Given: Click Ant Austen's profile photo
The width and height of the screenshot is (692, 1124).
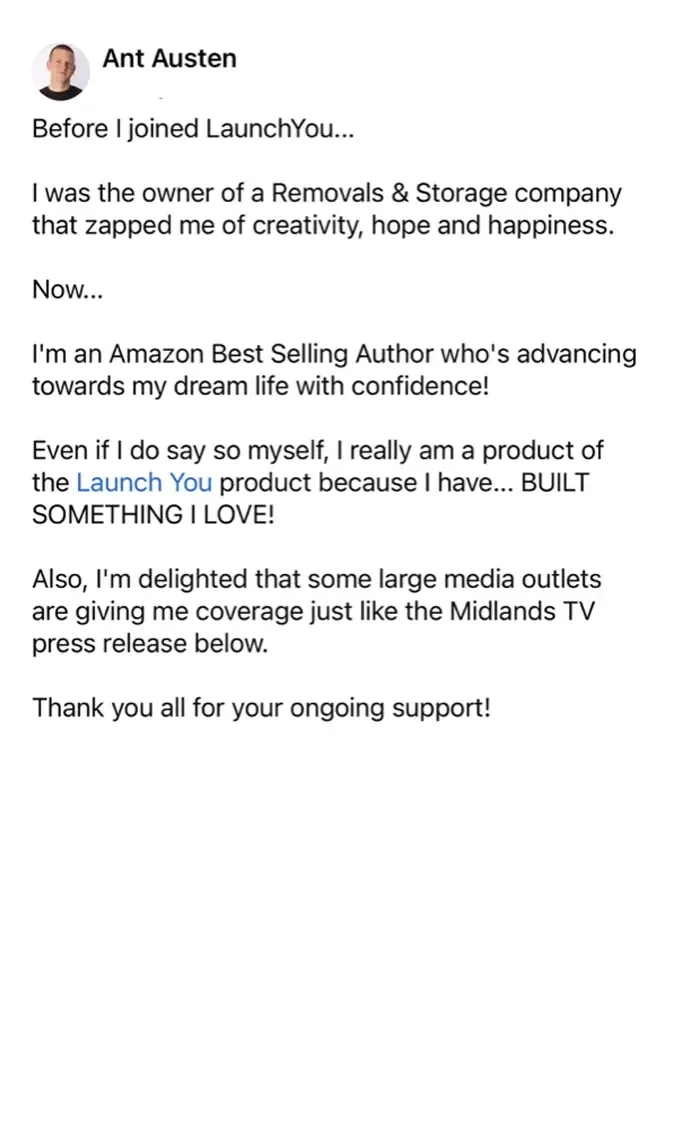Looking at the screenshot, I should click(60, 71).
